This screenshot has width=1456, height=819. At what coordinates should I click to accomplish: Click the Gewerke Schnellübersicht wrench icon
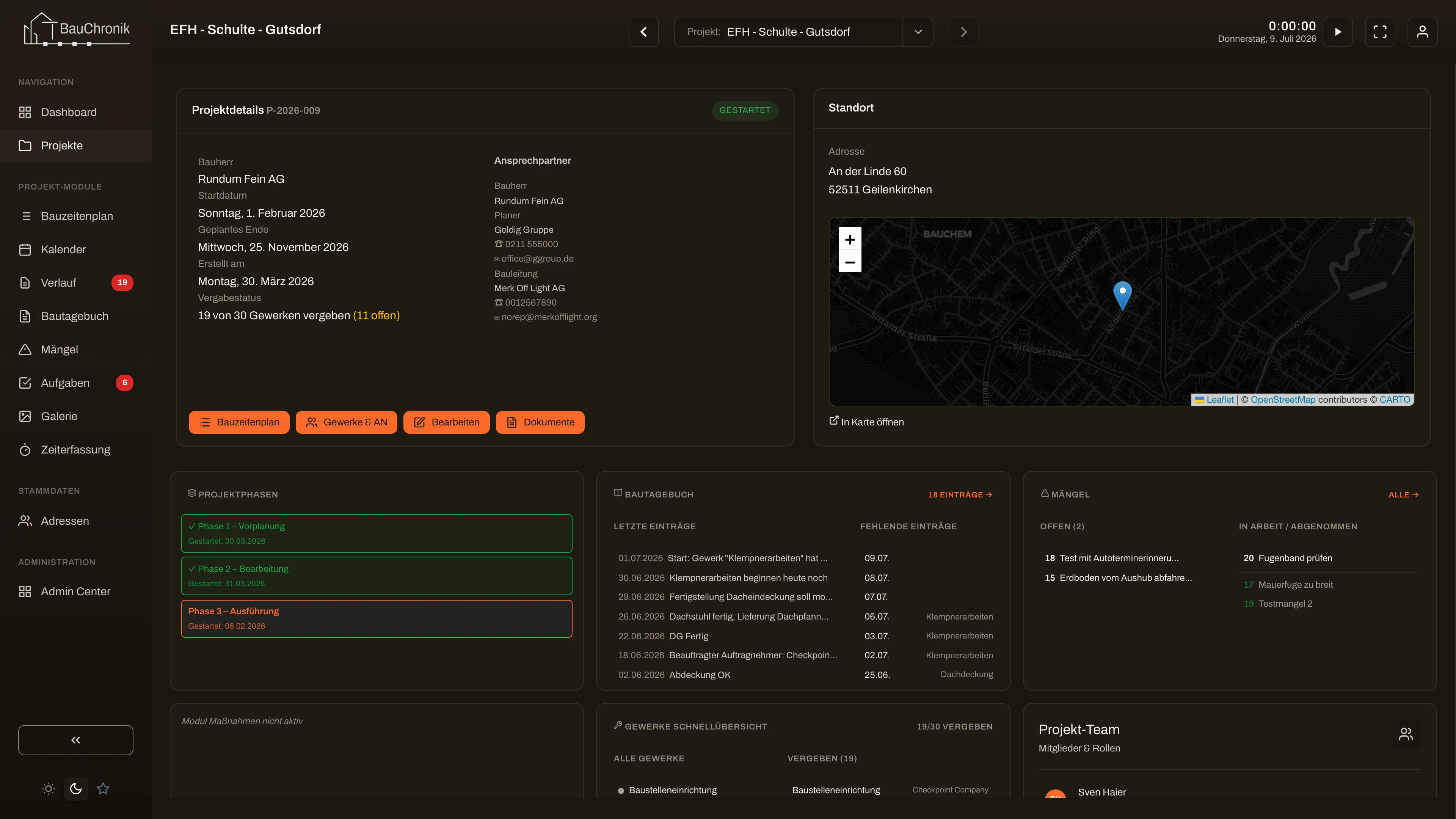pyautogui.click(x=618, y=725)
